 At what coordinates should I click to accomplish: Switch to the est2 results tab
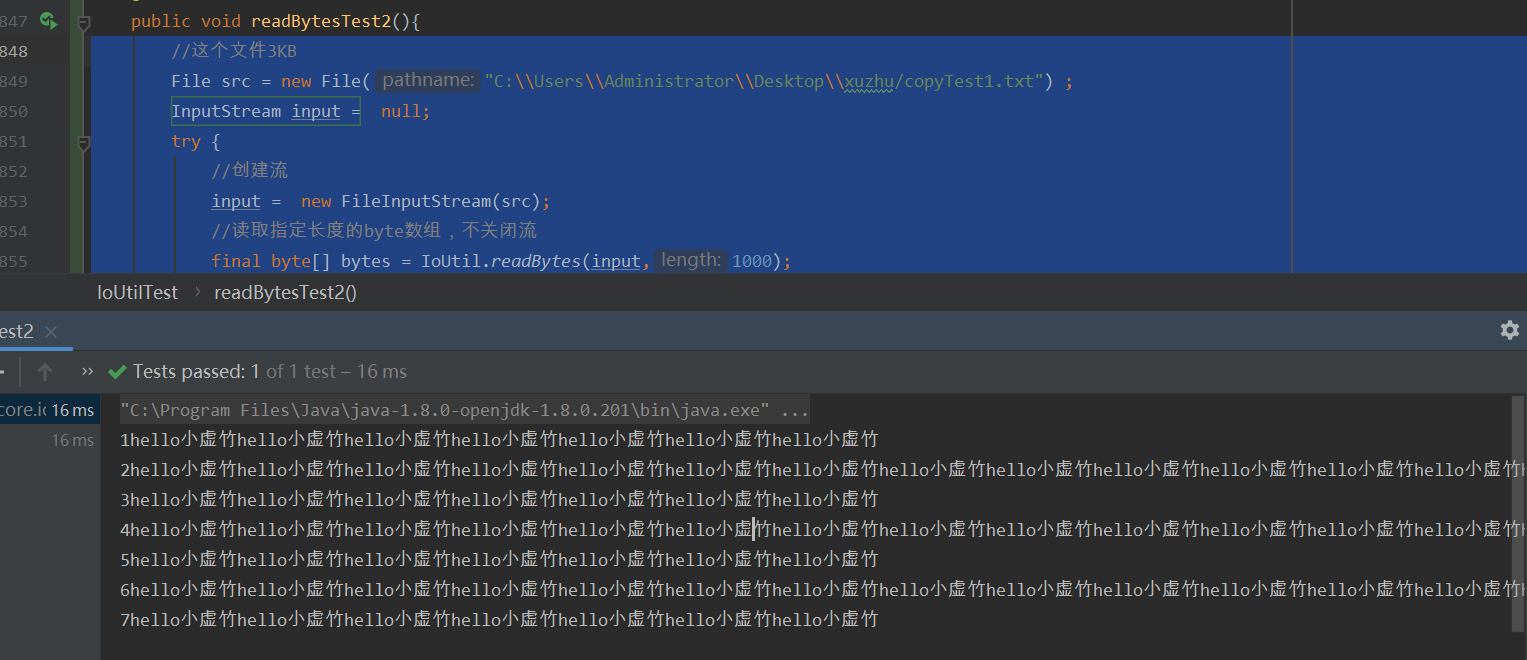(15, 331)
